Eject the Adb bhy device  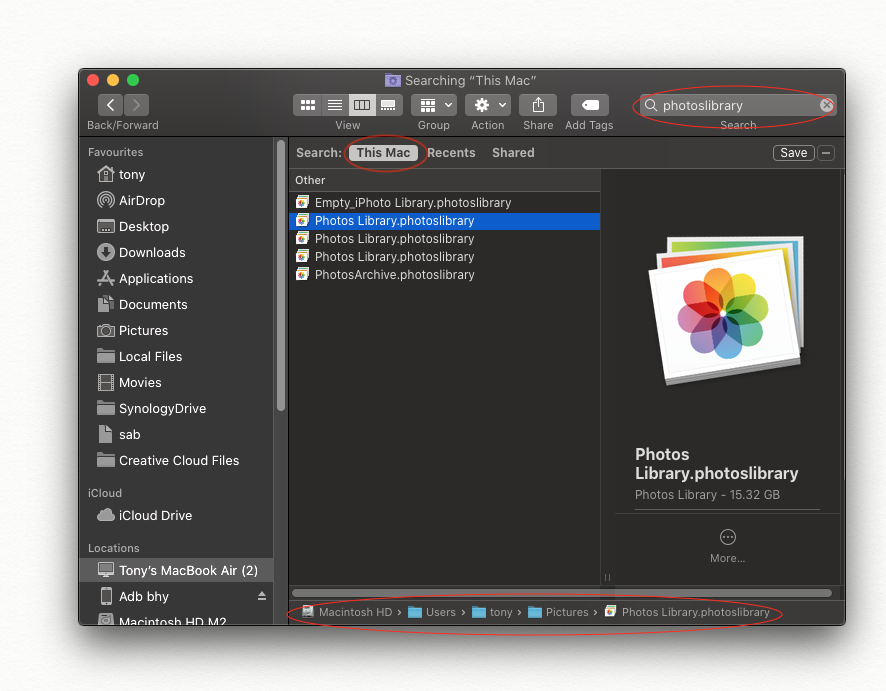coord(262,596)
